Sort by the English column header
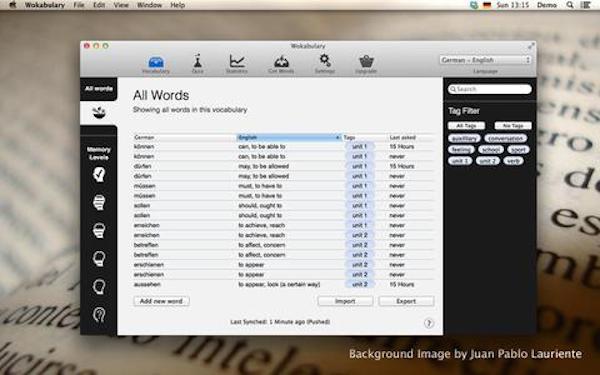600x375 pixels. 289,137
